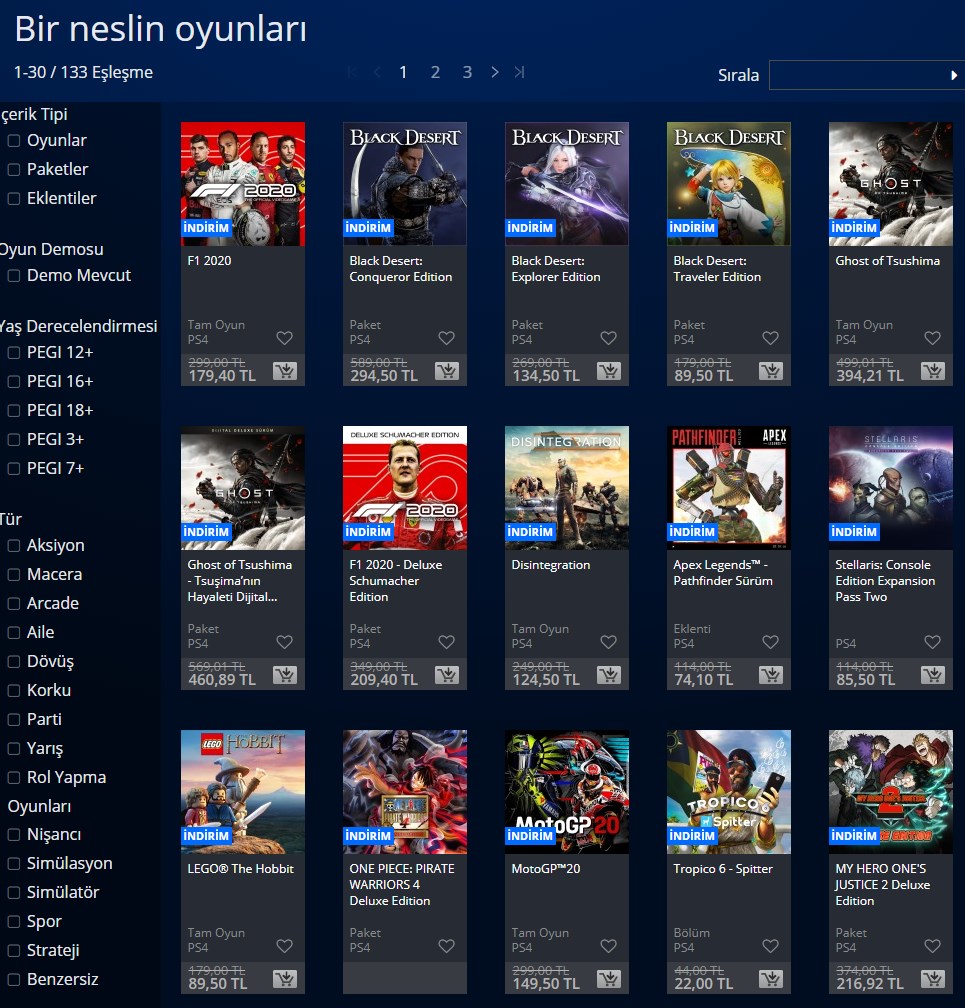Wishlist ONE PIECE: PIRATE WARRIORS 4 heart
The height and width of the screenshot is (1008, 965).
tap(447, 946)
